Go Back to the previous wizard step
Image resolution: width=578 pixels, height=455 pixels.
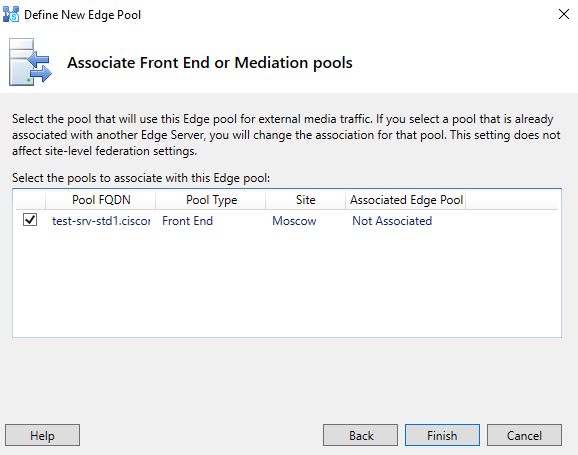[361, 435]
